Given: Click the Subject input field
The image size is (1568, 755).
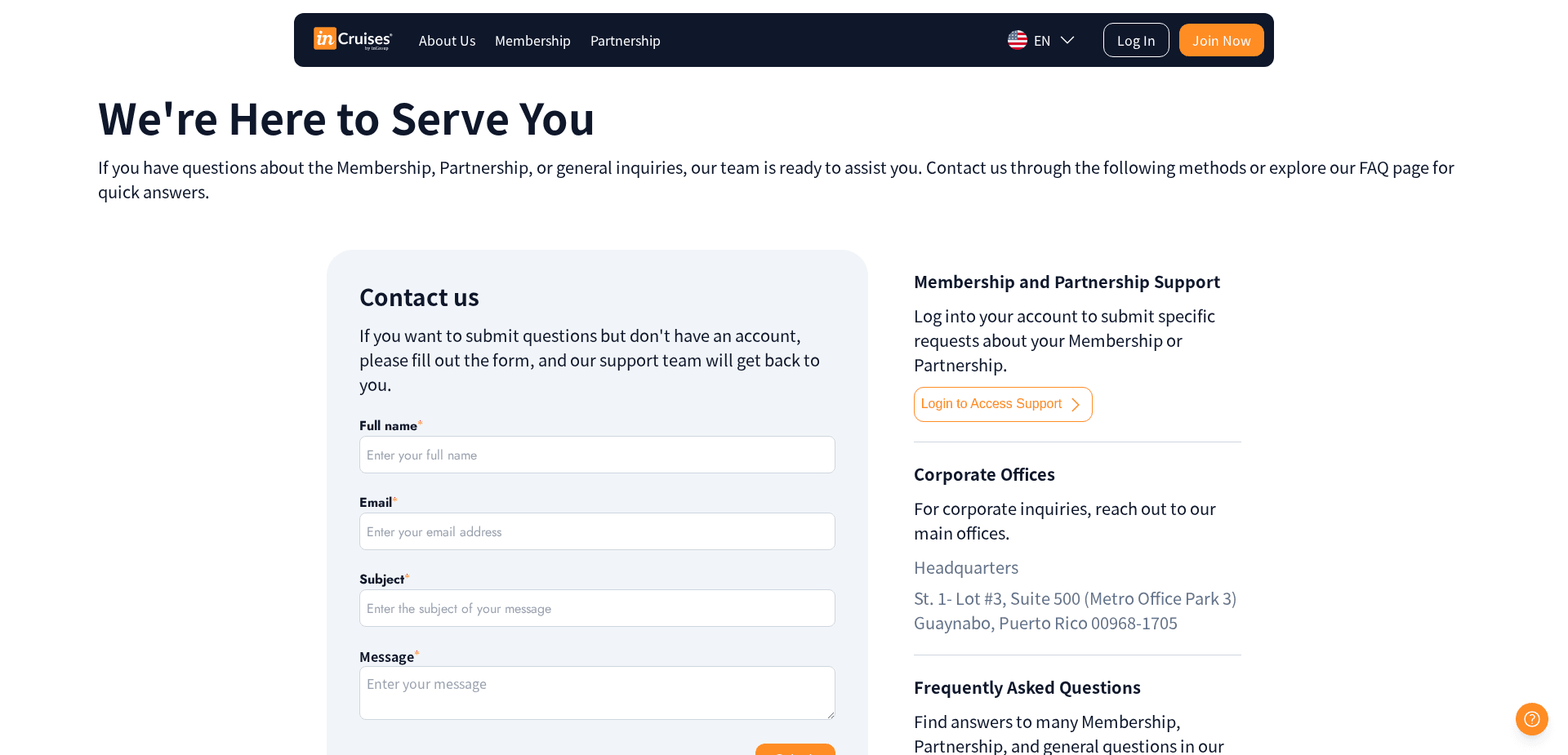Looking at the screenshot, I should click(597, 608).
